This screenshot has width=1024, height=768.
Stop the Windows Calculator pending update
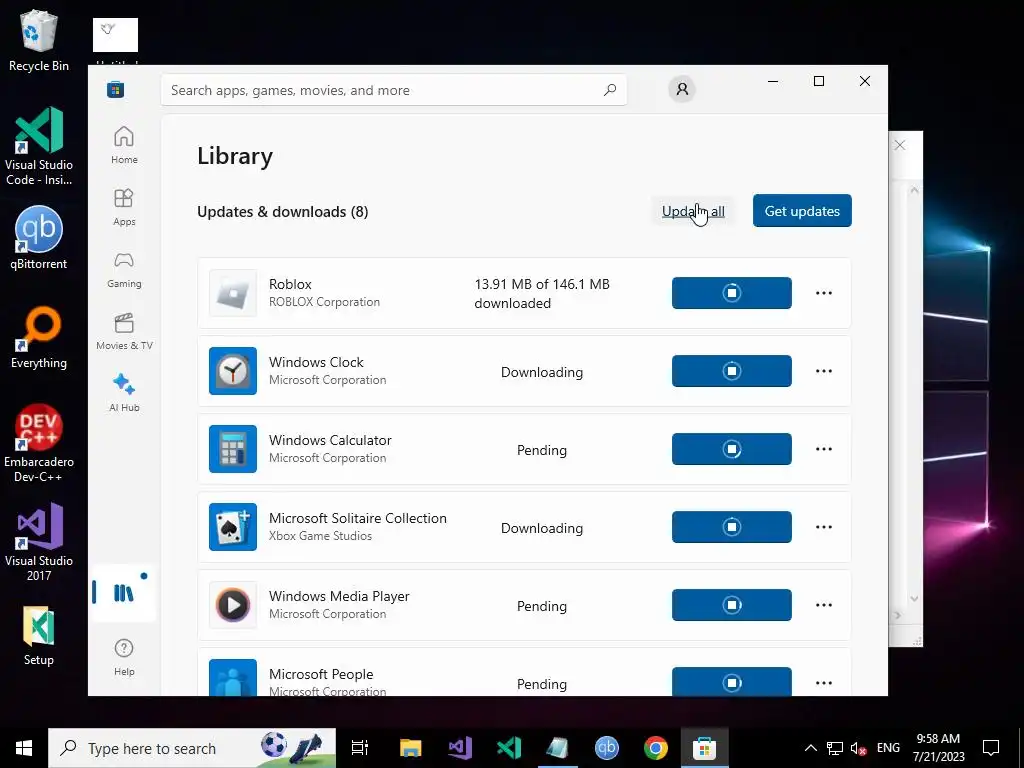731,449
